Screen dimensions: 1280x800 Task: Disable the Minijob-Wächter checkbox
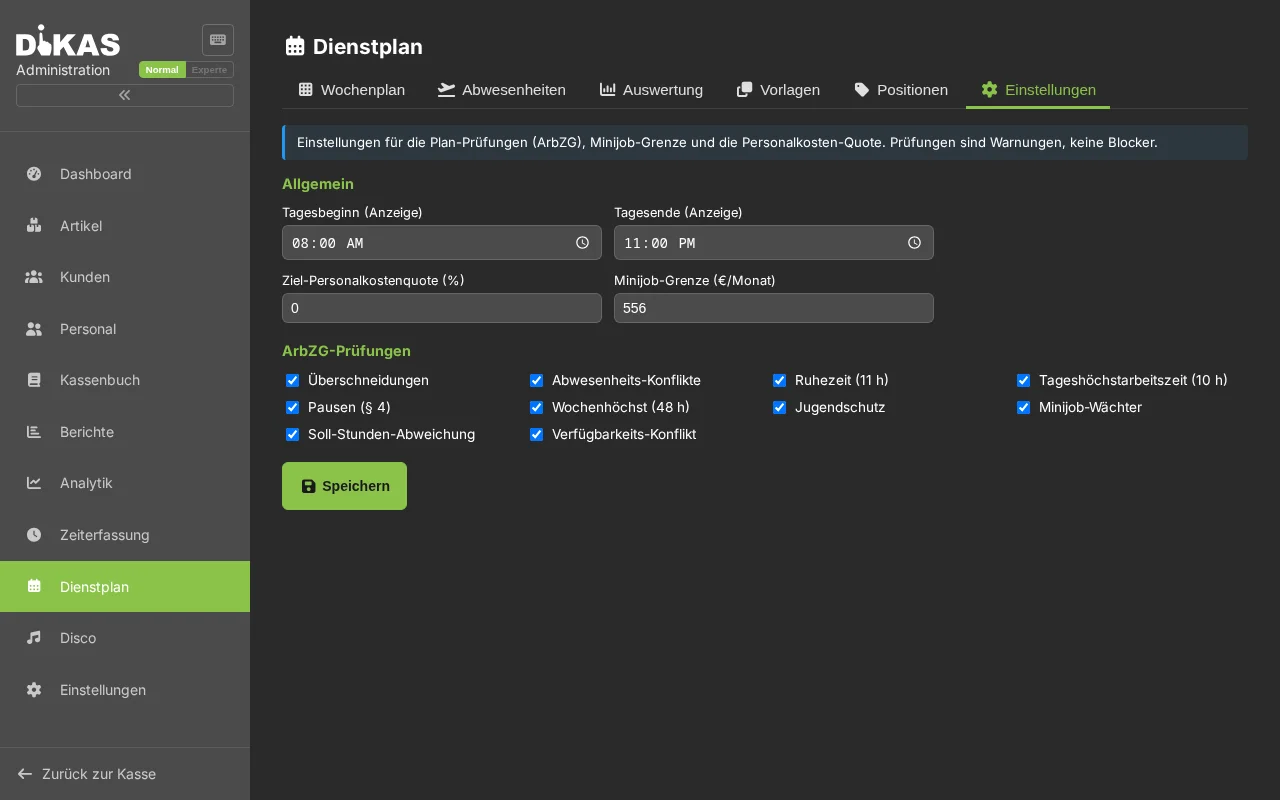pyautogui.click(x=1024, y=407)
